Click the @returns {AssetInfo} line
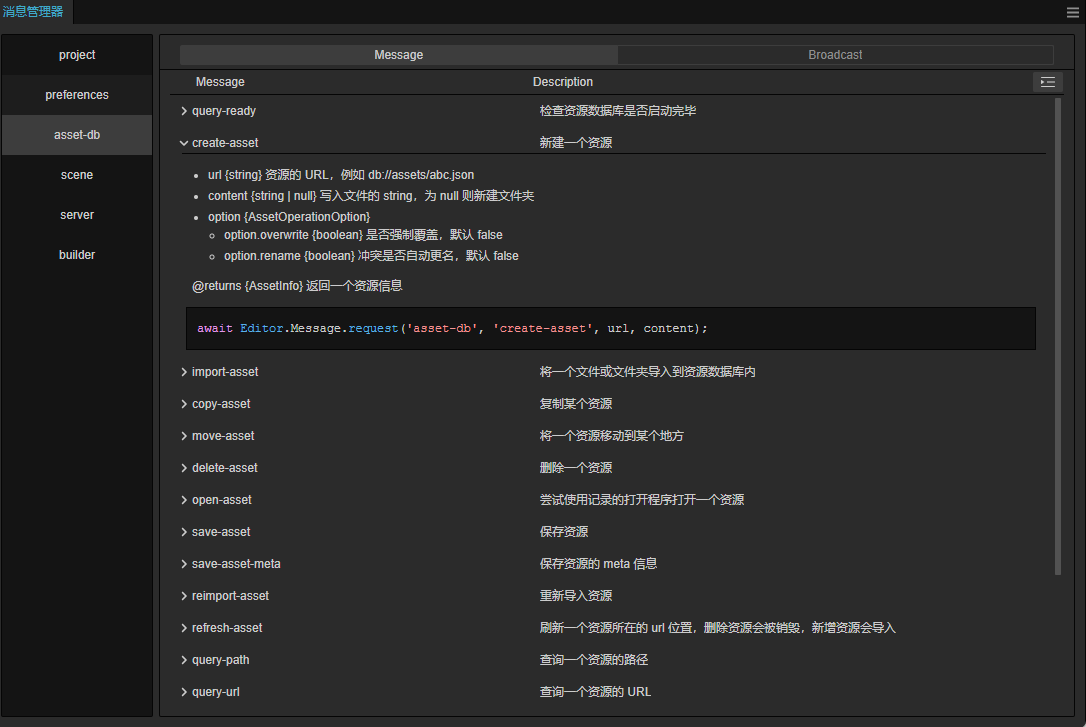 point(297,285)
